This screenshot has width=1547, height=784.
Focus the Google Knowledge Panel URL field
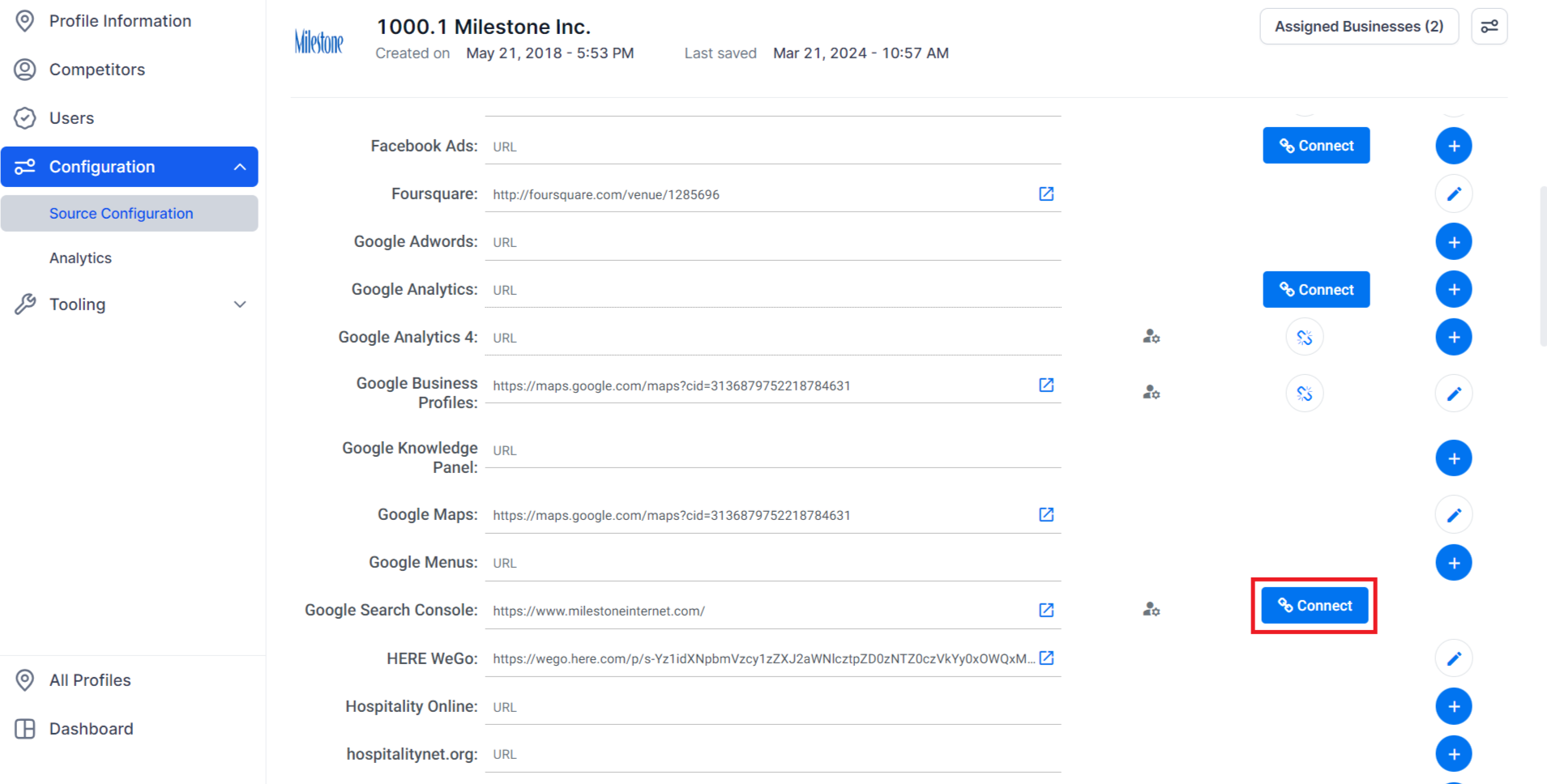tap(773, 450)
